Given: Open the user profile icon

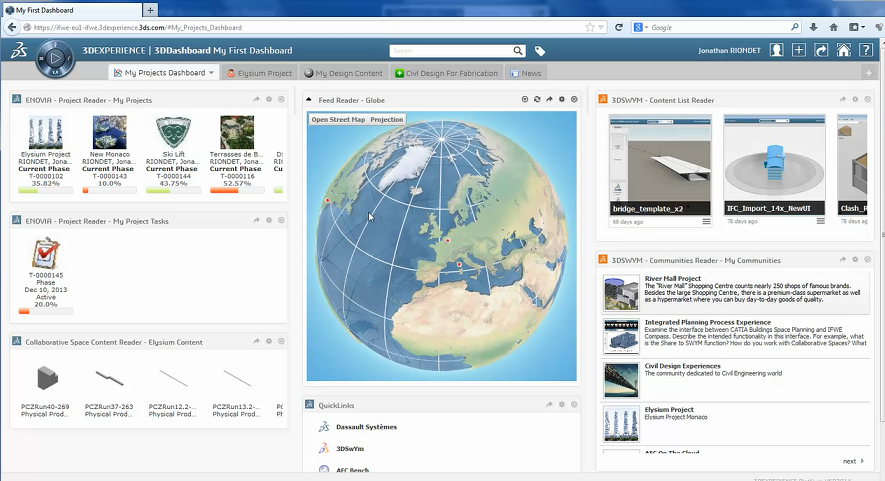Looking at the screenshot, I should [777, 50].
